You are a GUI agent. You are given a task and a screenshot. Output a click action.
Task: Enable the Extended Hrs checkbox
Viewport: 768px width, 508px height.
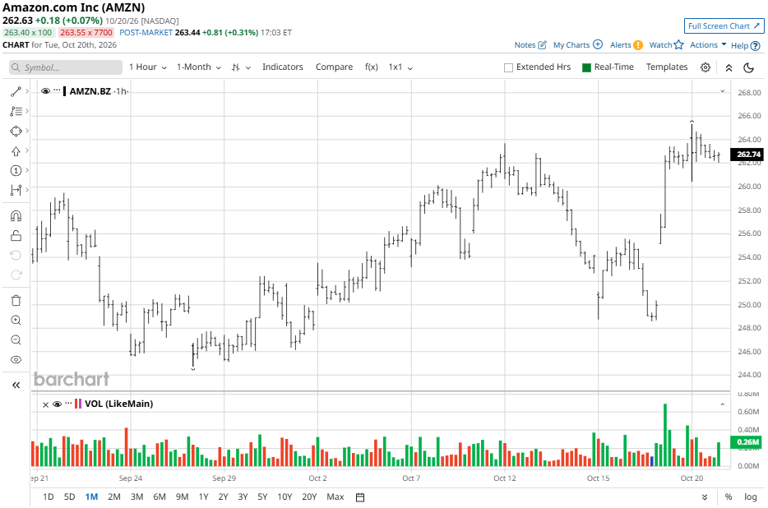(x=508, y=68)
